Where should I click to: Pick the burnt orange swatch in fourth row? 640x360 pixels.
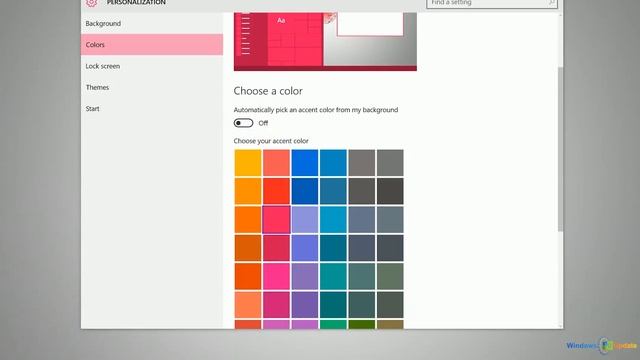[248, 248]
